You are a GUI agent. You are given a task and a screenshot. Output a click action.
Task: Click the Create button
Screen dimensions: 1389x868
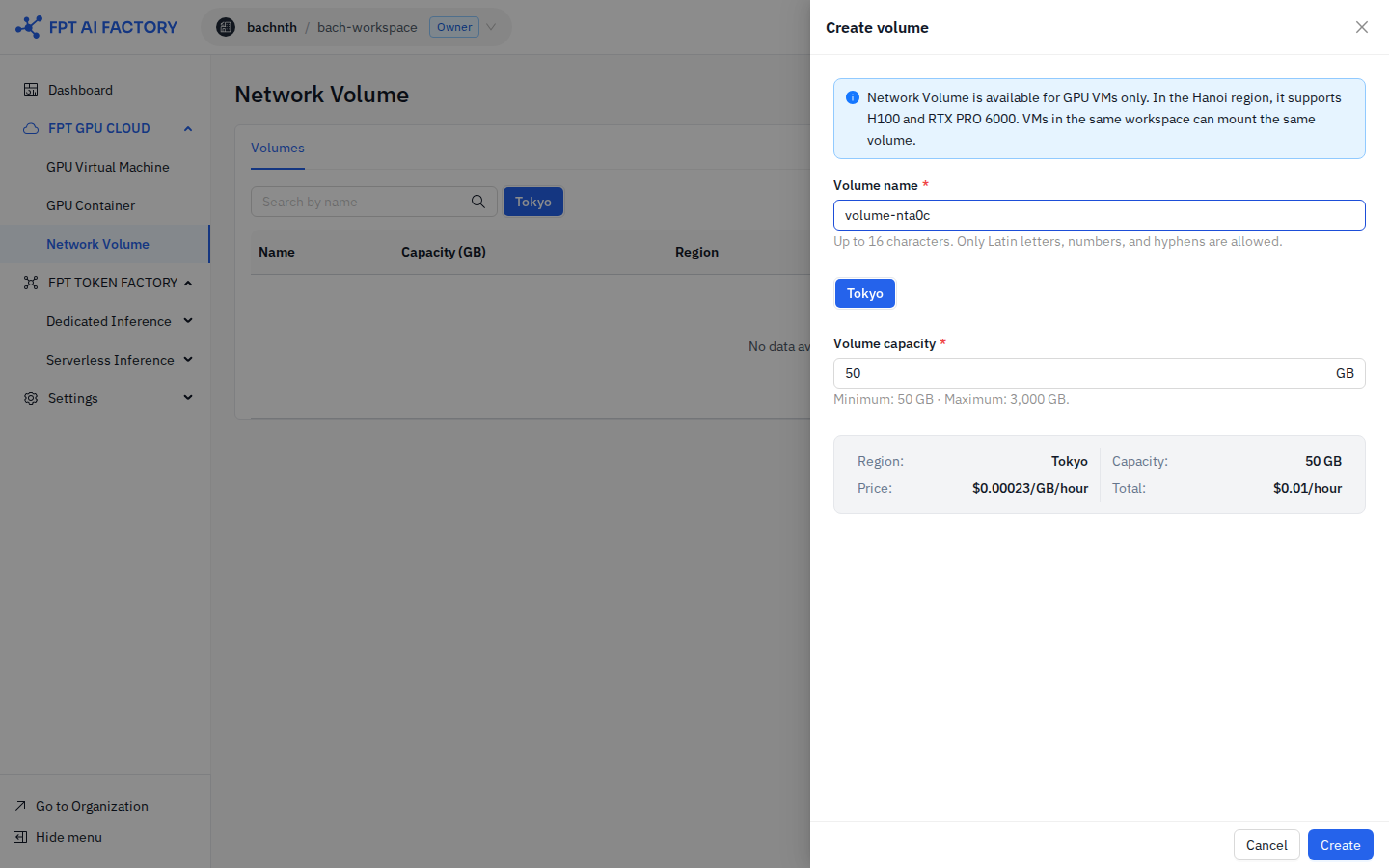1341,845
